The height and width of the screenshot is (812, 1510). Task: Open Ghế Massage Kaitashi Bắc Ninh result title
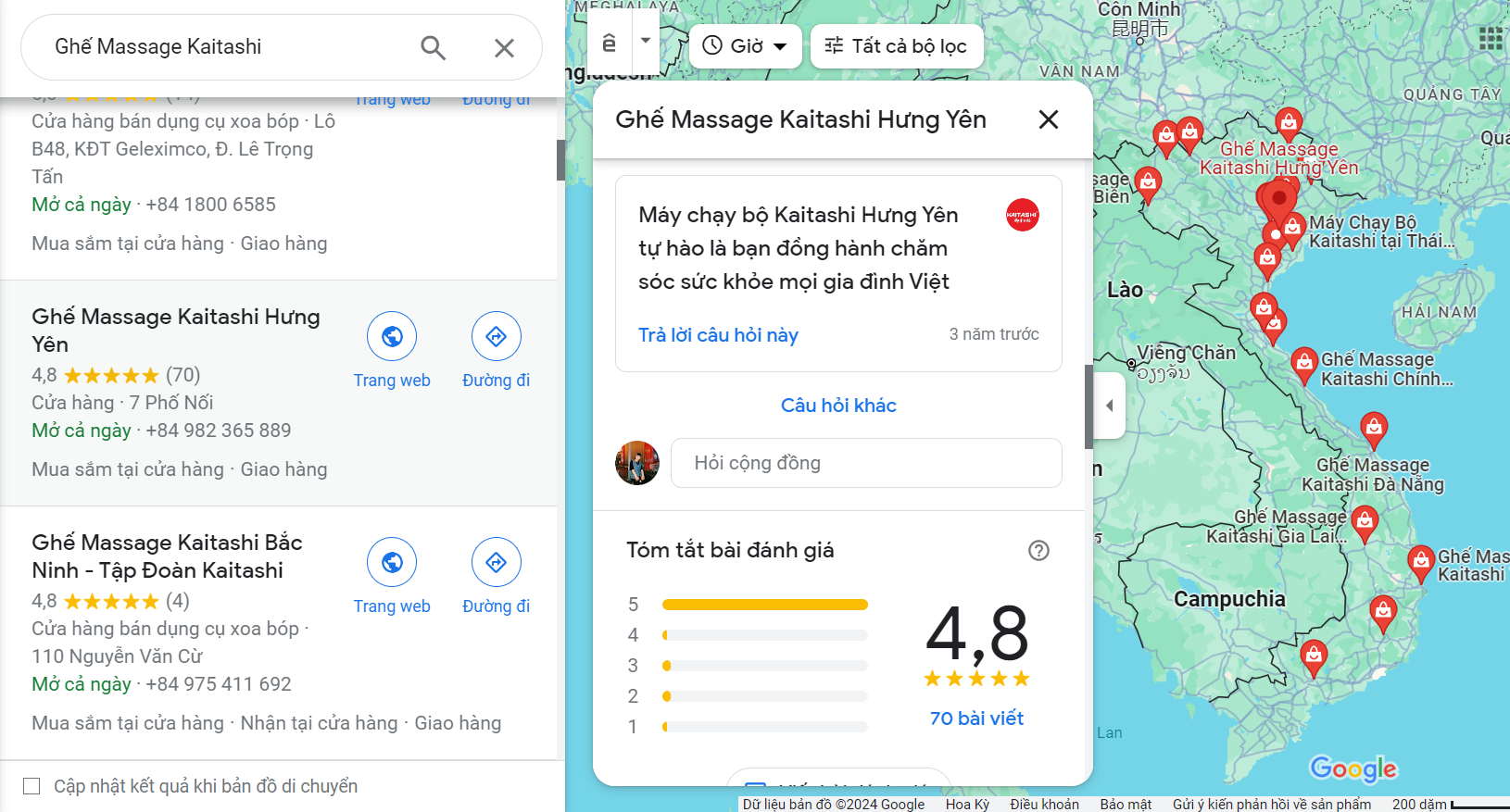coord(167,556)
